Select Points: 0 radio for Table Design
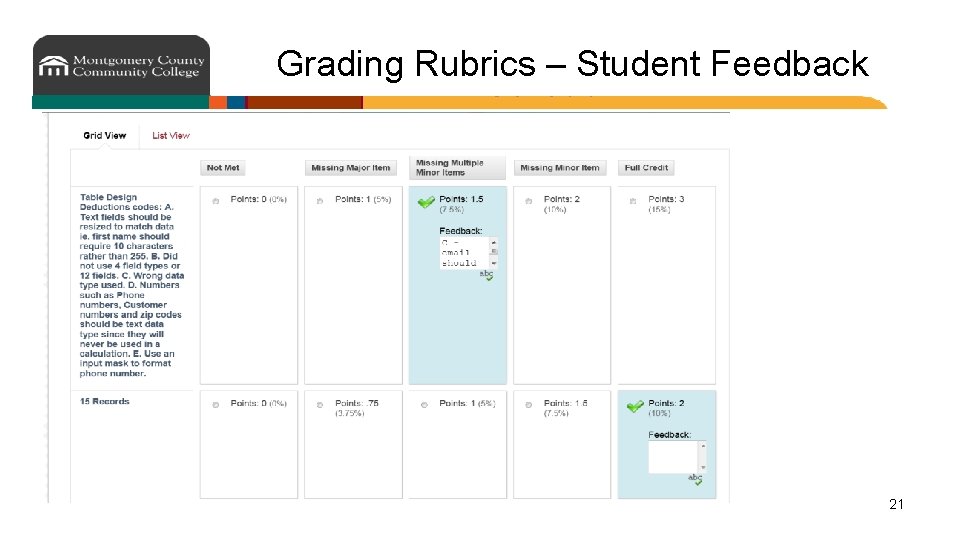This screenshot has height=540, width=960. tap(216, 201)
